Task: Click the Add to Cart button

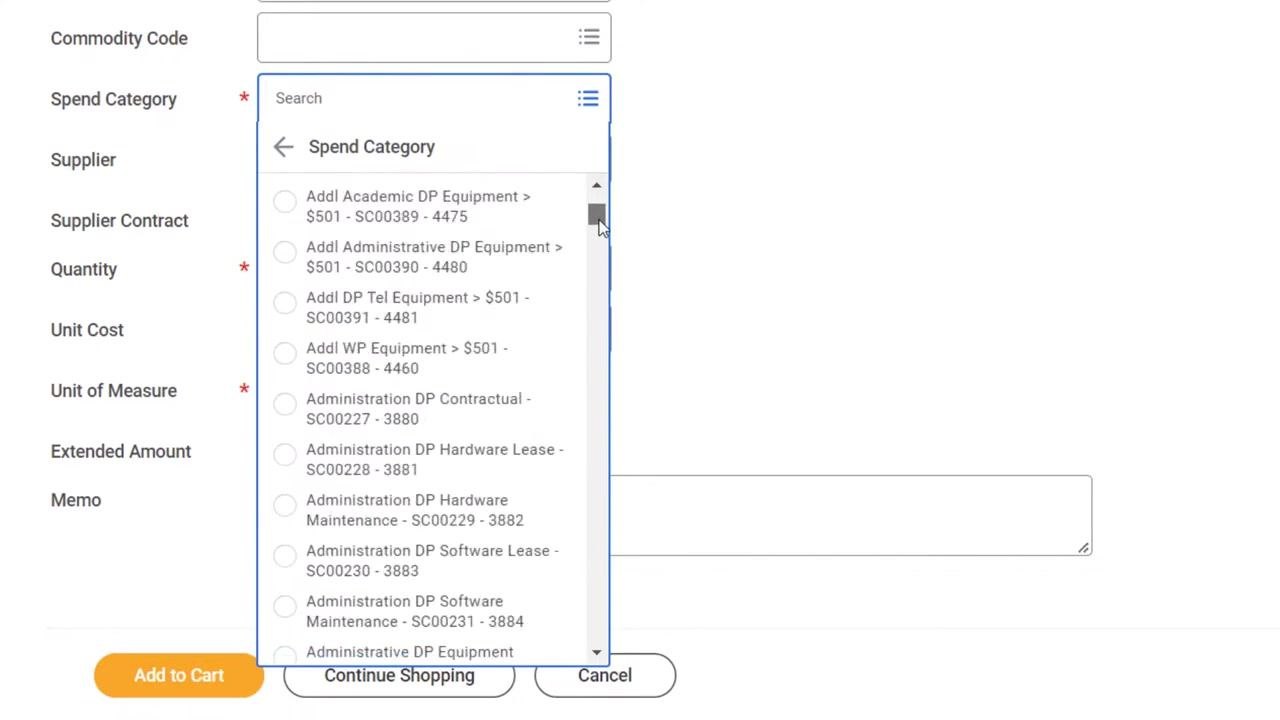Action: tap(179, 675)
